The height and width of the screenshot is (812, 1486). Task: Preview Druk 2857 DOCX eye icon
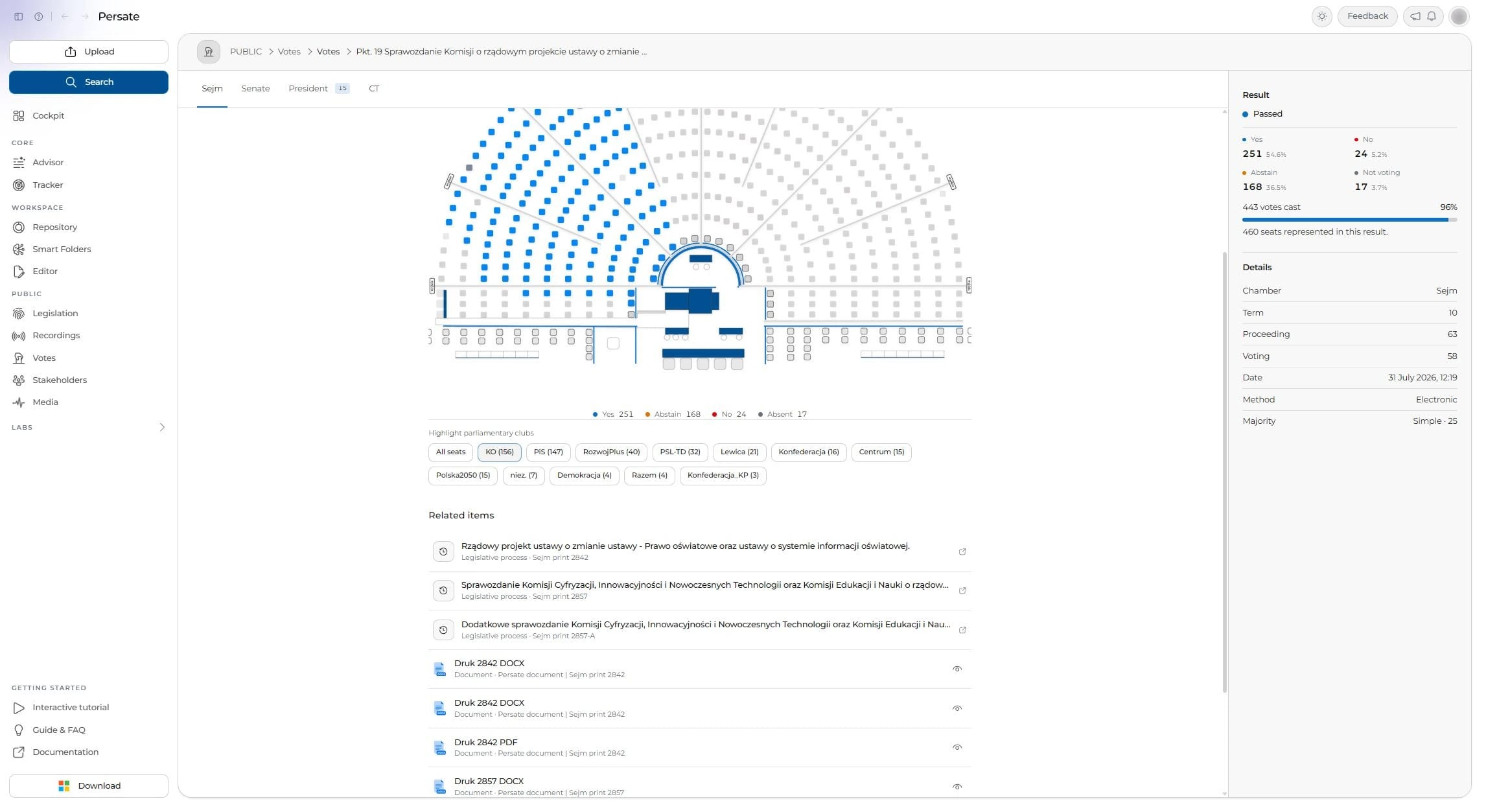coord(957,787)
